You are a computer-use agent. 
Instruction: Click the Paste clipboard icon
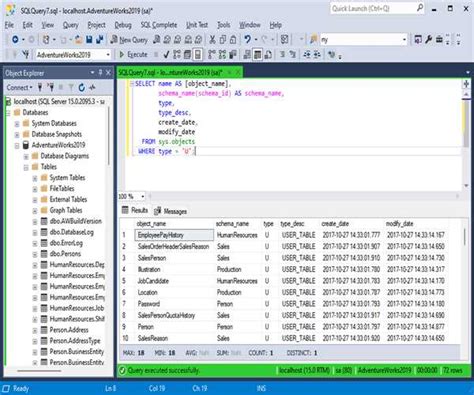[233, 40]
